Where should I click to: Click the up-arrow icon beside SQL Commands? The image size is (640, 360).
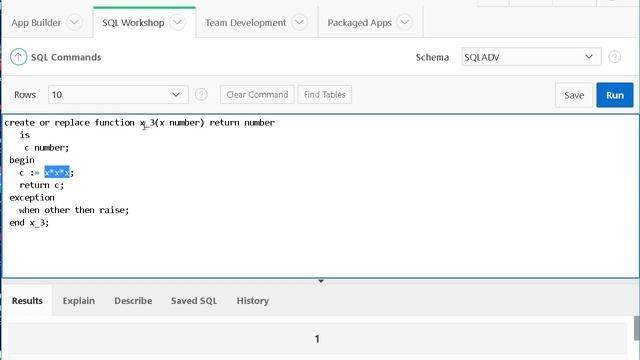[x=18, y=57]
